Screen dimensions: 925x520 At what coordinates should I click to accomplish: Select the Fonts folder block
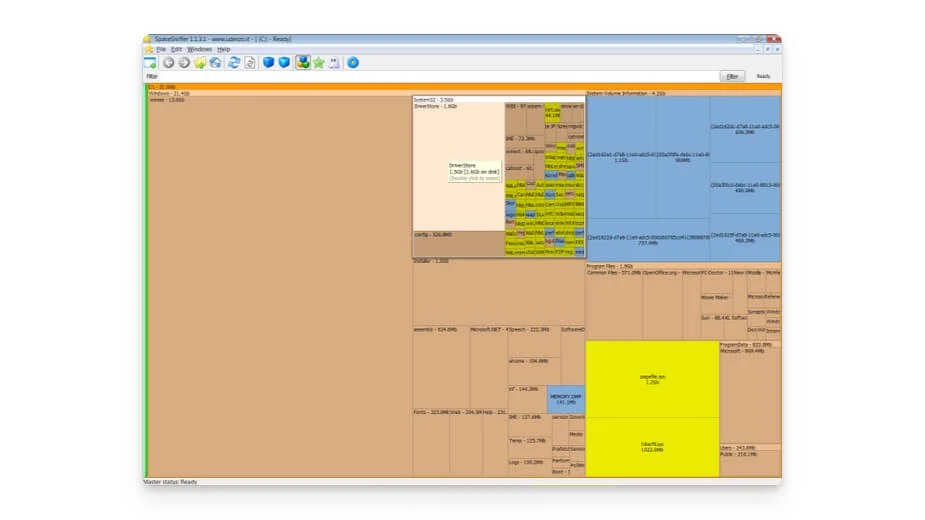tap(431, 443)
